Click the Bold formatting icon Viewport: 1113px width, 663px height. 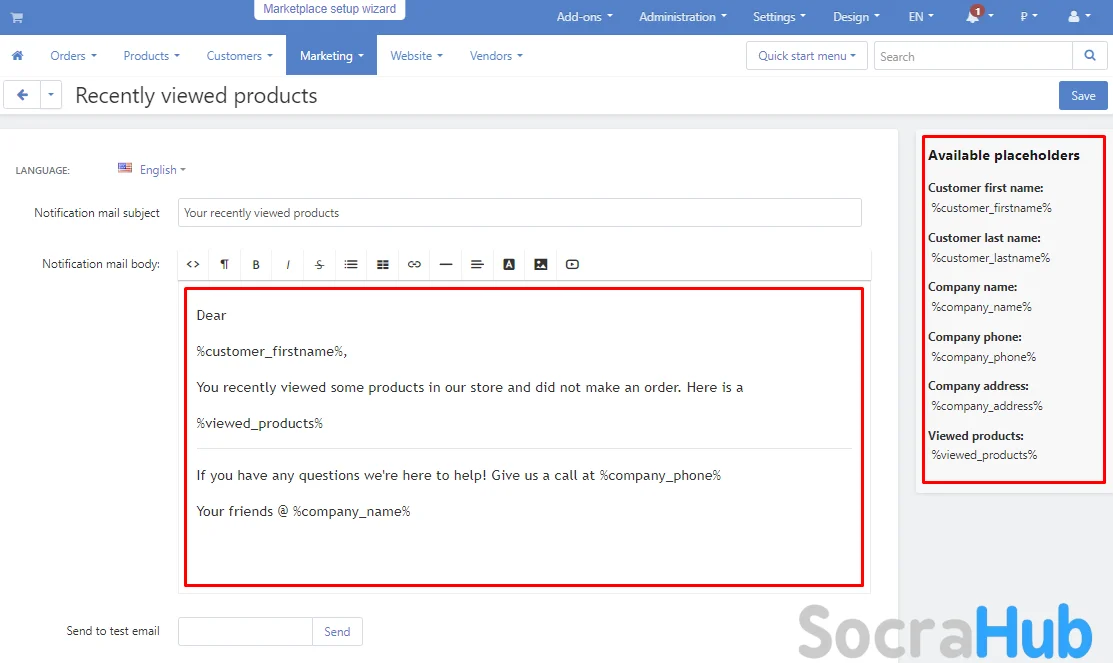click(x=256, y=264)
